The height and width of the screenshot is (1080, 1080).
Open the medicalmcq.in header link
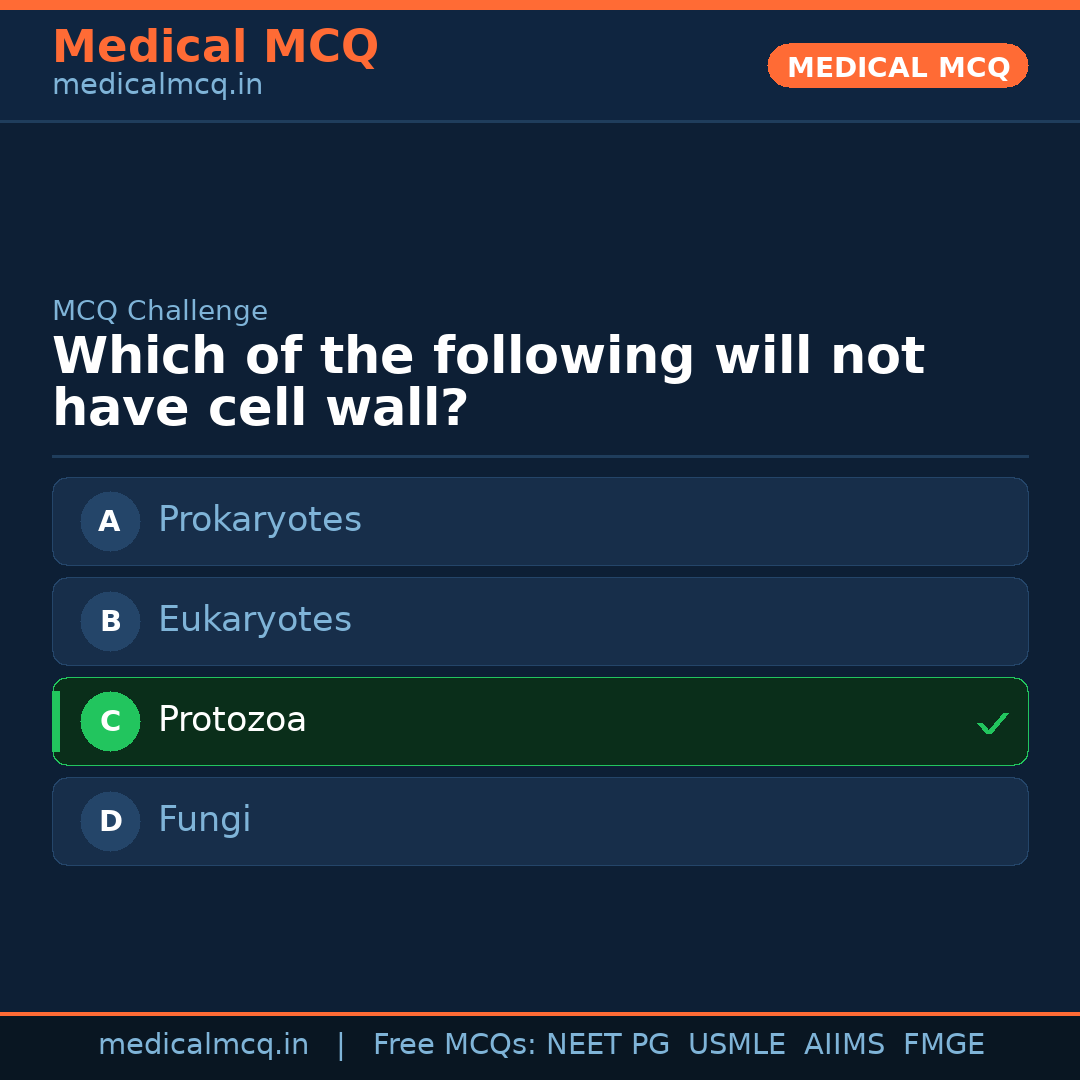[x=156, y=84]
